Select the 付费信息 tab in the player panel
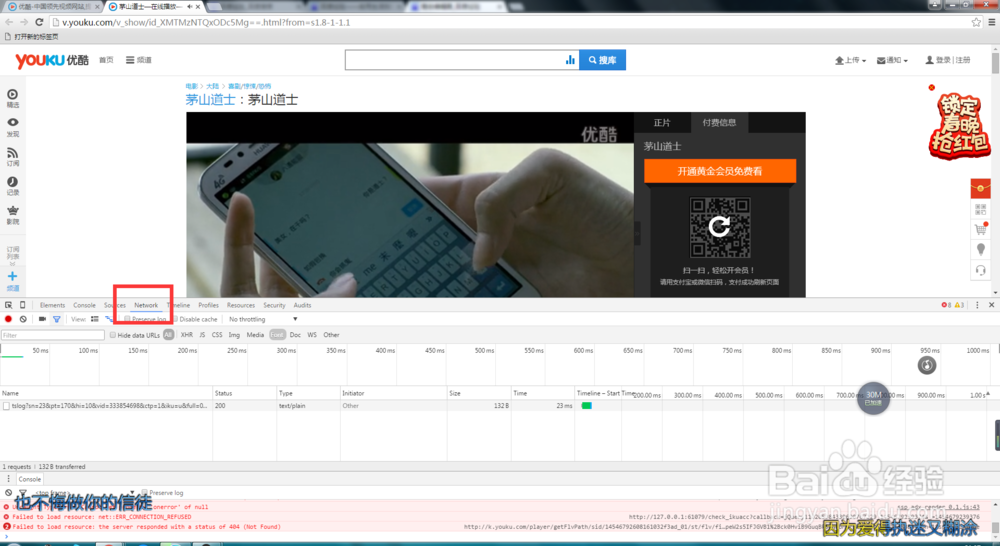Viewport: 1000px width, 546px height. click(719, 122)
